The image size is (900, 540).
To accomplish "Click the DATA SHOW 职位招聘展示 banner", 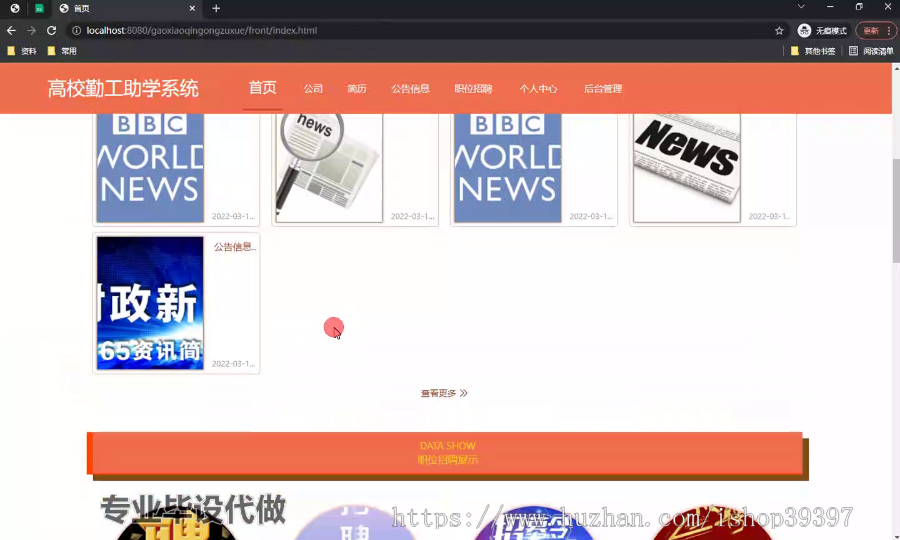I will [x=447, y=453].
